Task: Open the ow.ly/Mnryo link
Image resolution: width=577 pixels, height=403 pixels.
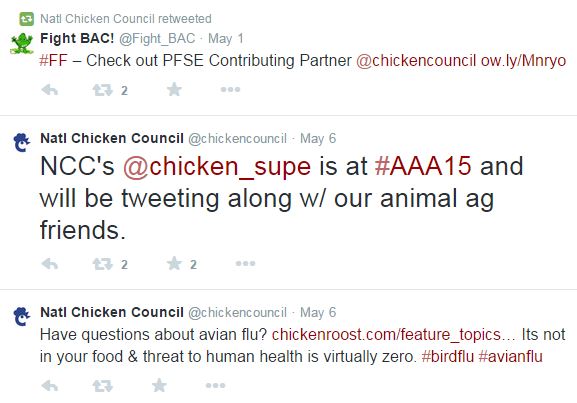Action: 523,60
